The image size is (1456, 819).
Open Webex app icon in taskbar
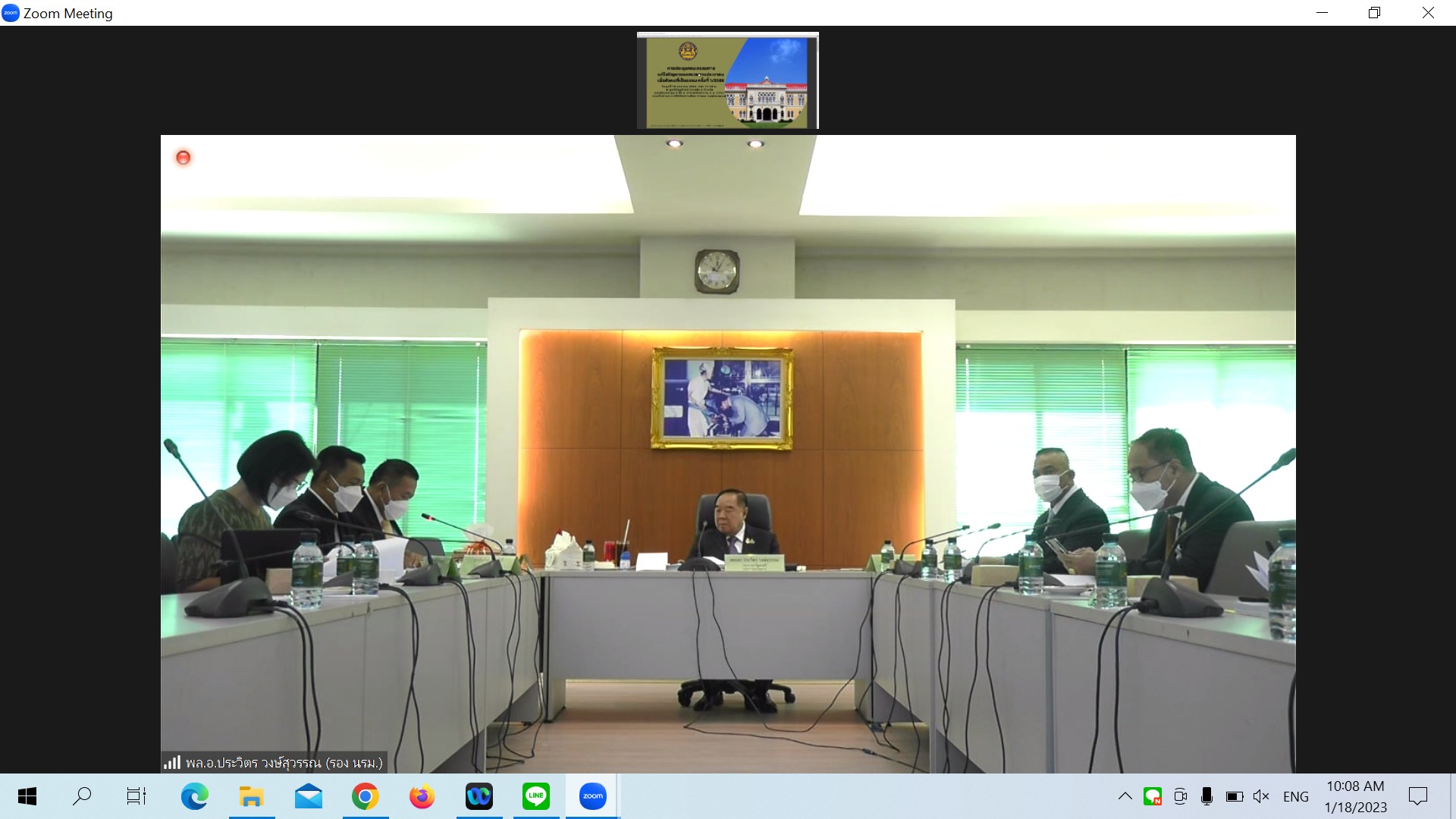point(479,796)
